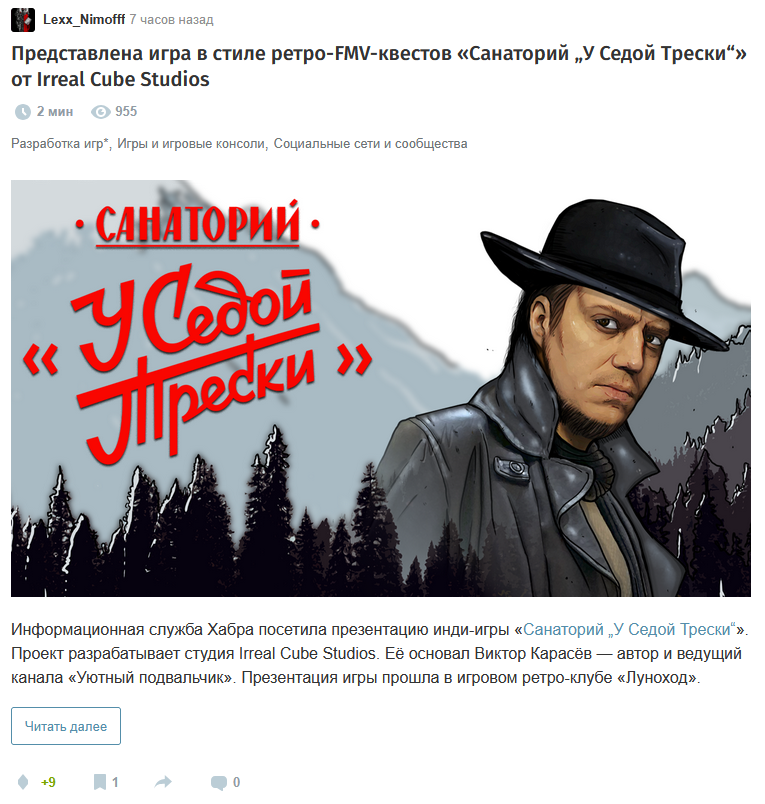Click the bookmark count 1
The image size is (765, 804).
[115, 782]
